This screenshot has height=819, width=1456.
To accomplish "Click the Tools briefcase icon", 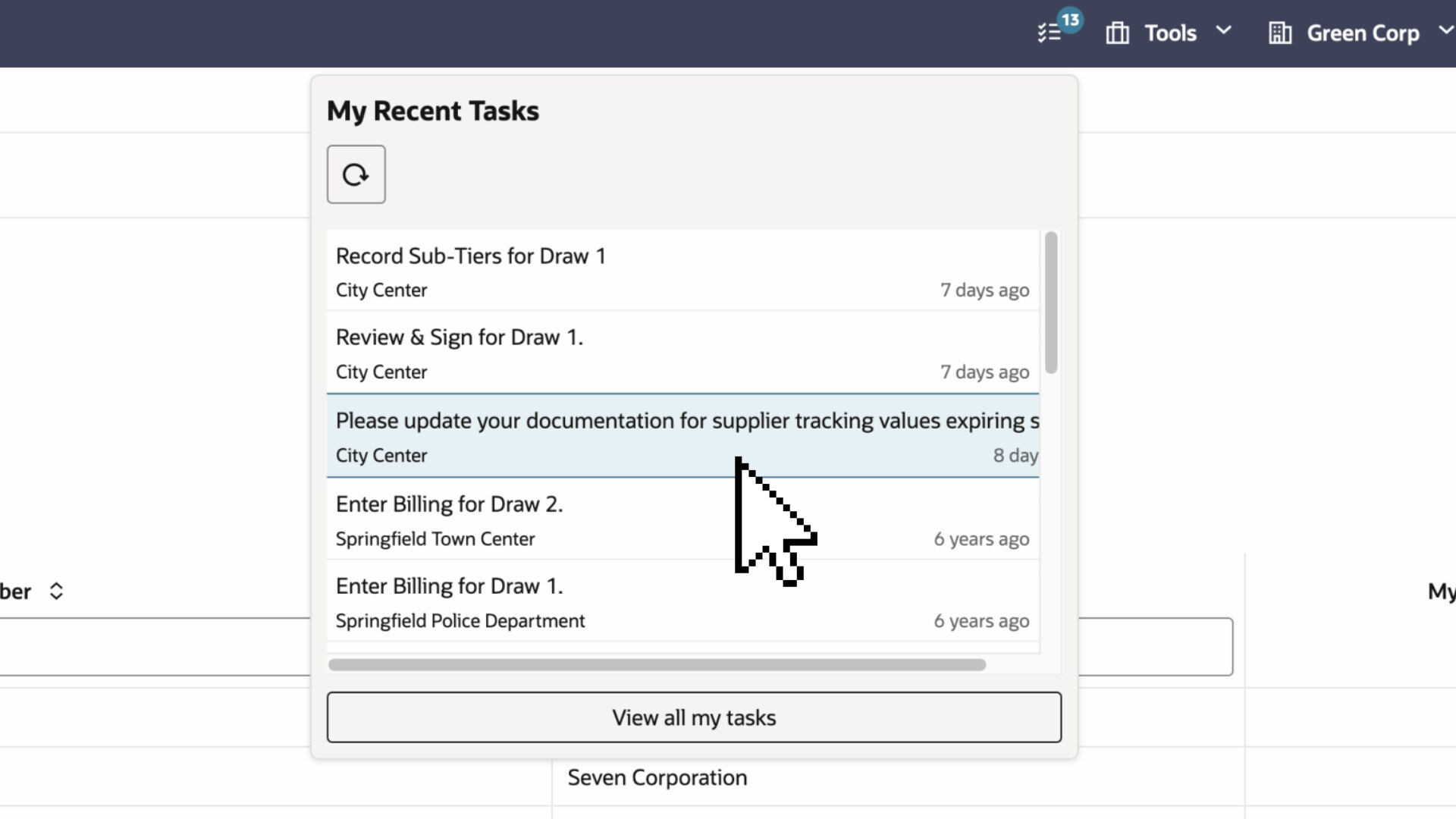I will [1117, 33].
